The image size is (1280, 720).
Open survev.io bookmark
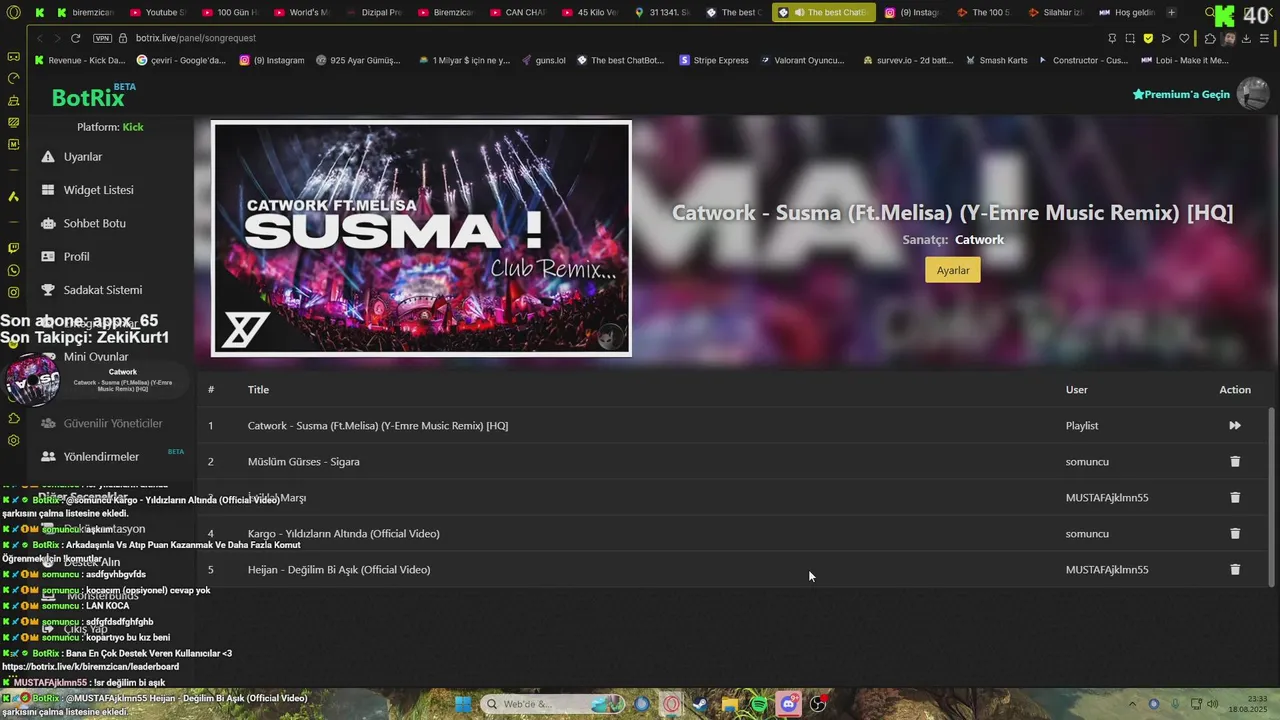pos(906,60)
